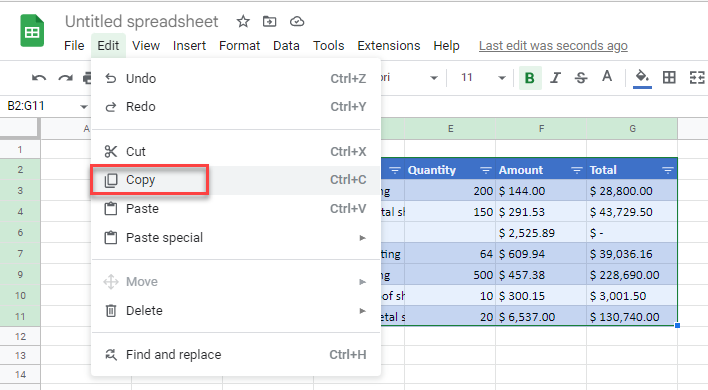Star the Untitled spreadsheet
The width and height of the screenshot is (708, 390).
243,21
